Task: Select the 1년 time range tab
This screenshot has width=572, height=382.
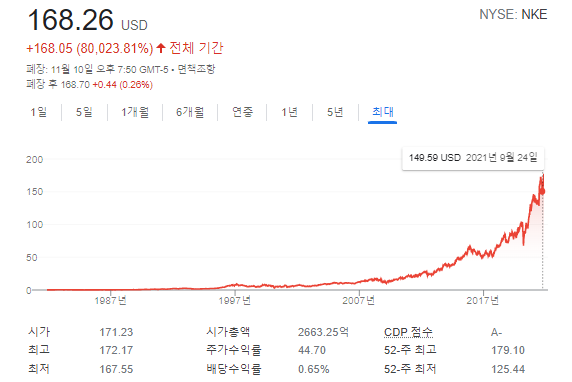Action: pyautogui.click(x=290, y=112)
